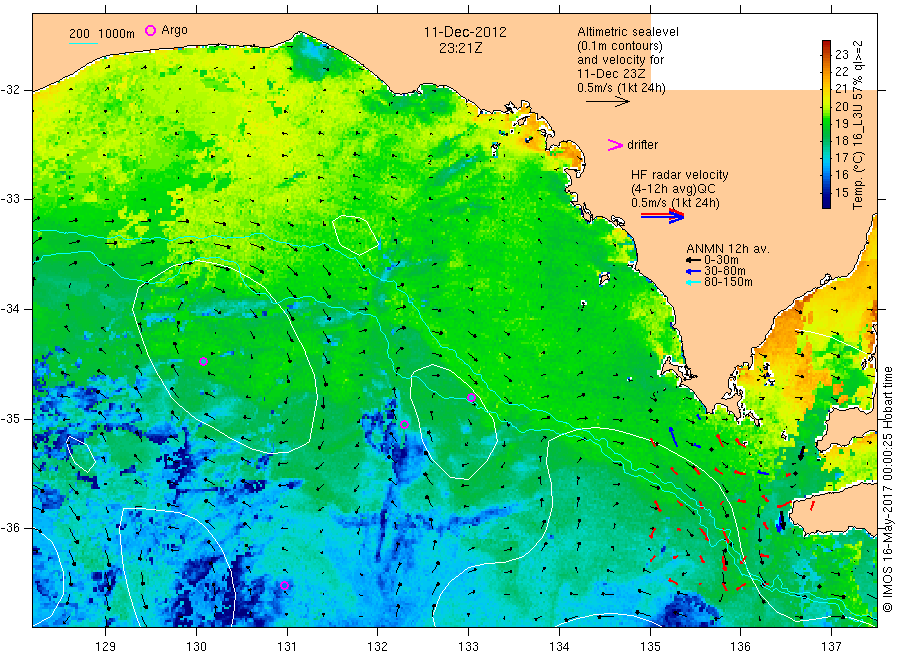Select the Argo float marker near 130E 34.5S
Screen dimensions: 900x660
click(x=203, y=362)
